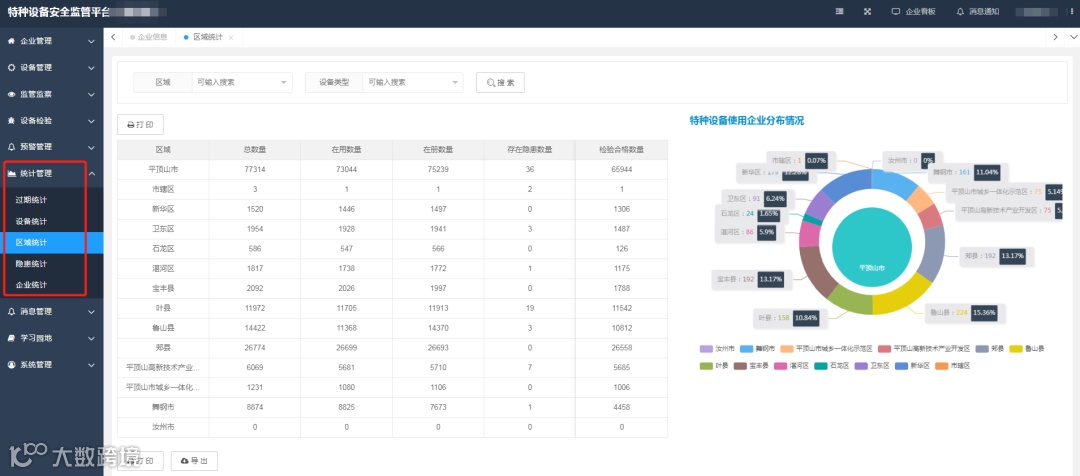Click cell 14422 in 鲁山县 row
This screenshot has height=476, width=1080.
coord(255,328)
